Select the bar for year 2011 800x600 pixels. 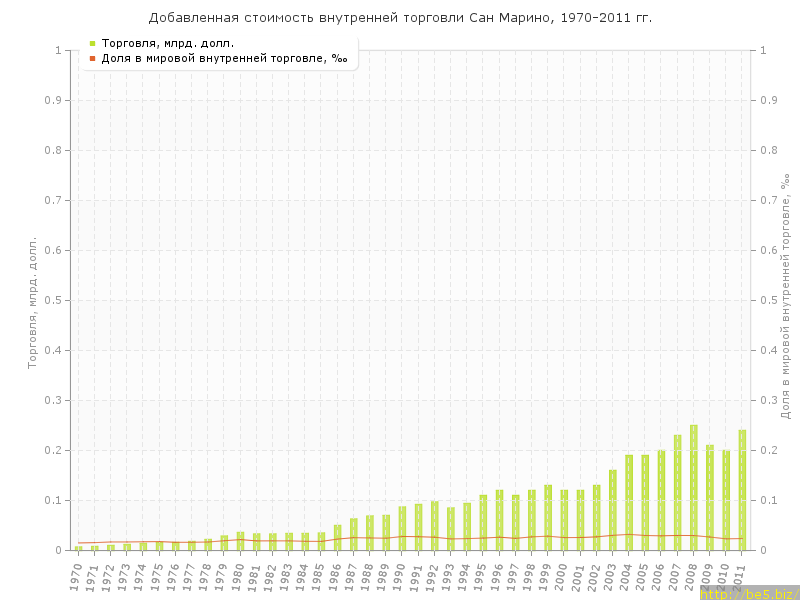click(742, 490)
